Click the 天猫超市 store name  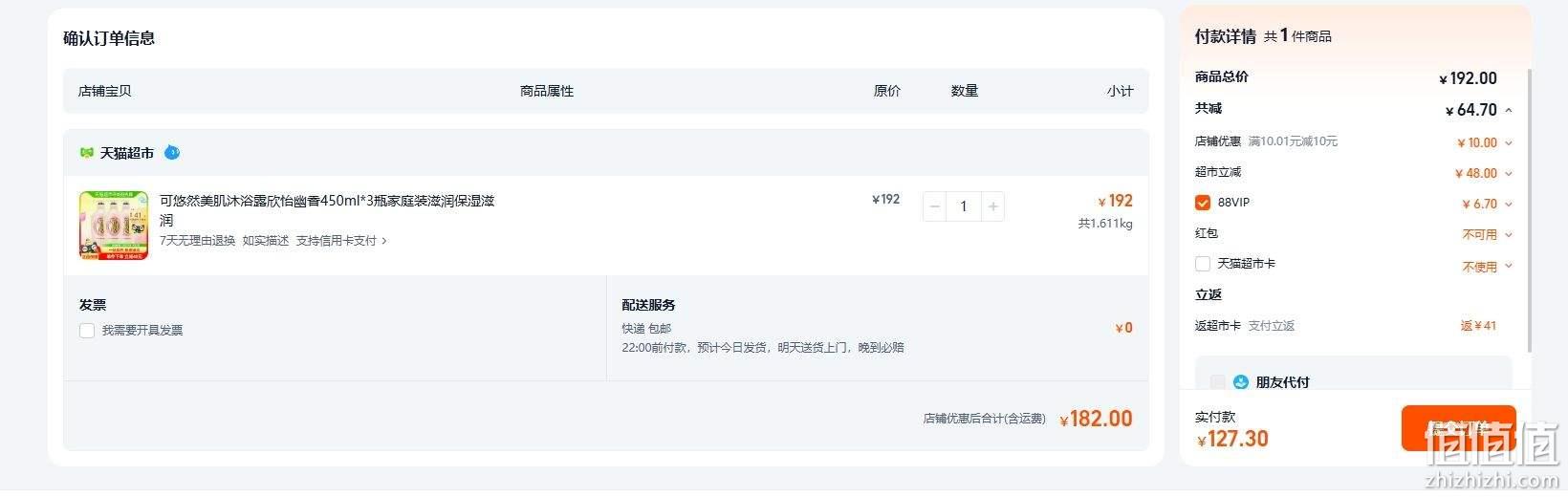pos(126,153)
